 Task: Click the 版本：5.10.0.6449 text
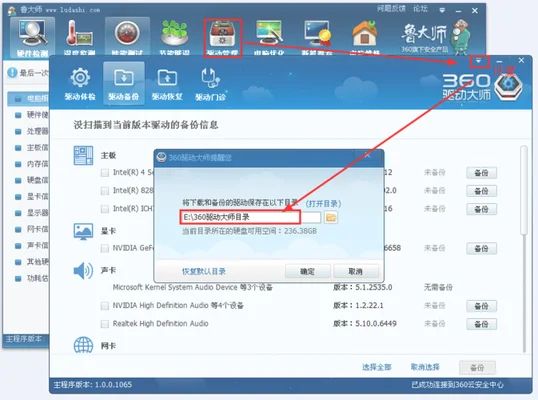click(365, 323)
